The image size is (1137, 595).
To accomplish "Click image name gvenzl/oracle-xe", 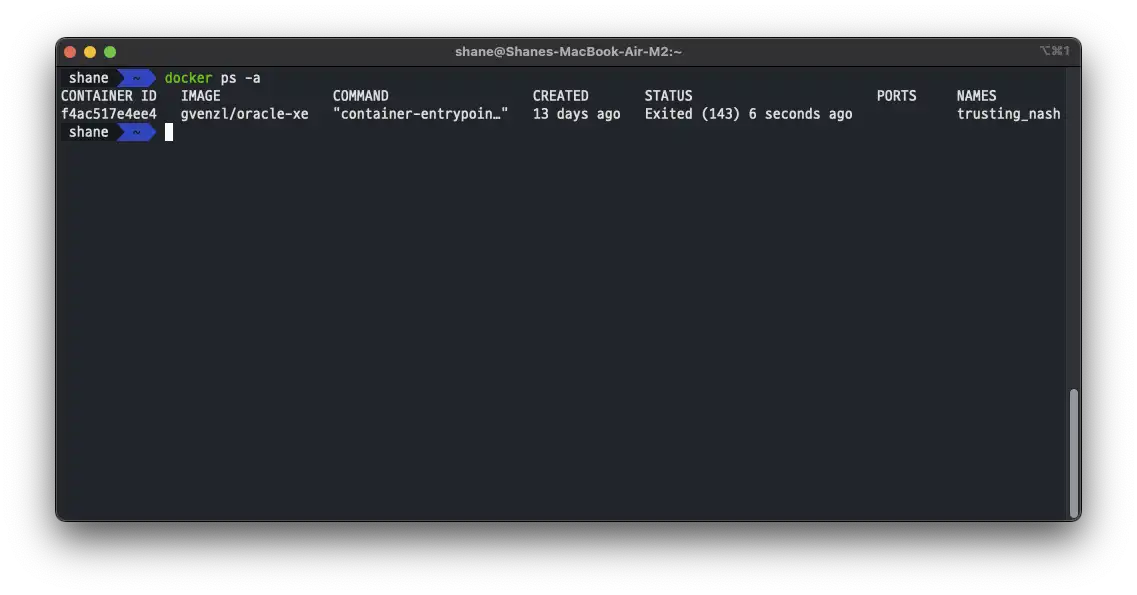I will click(x=244, y=114).
